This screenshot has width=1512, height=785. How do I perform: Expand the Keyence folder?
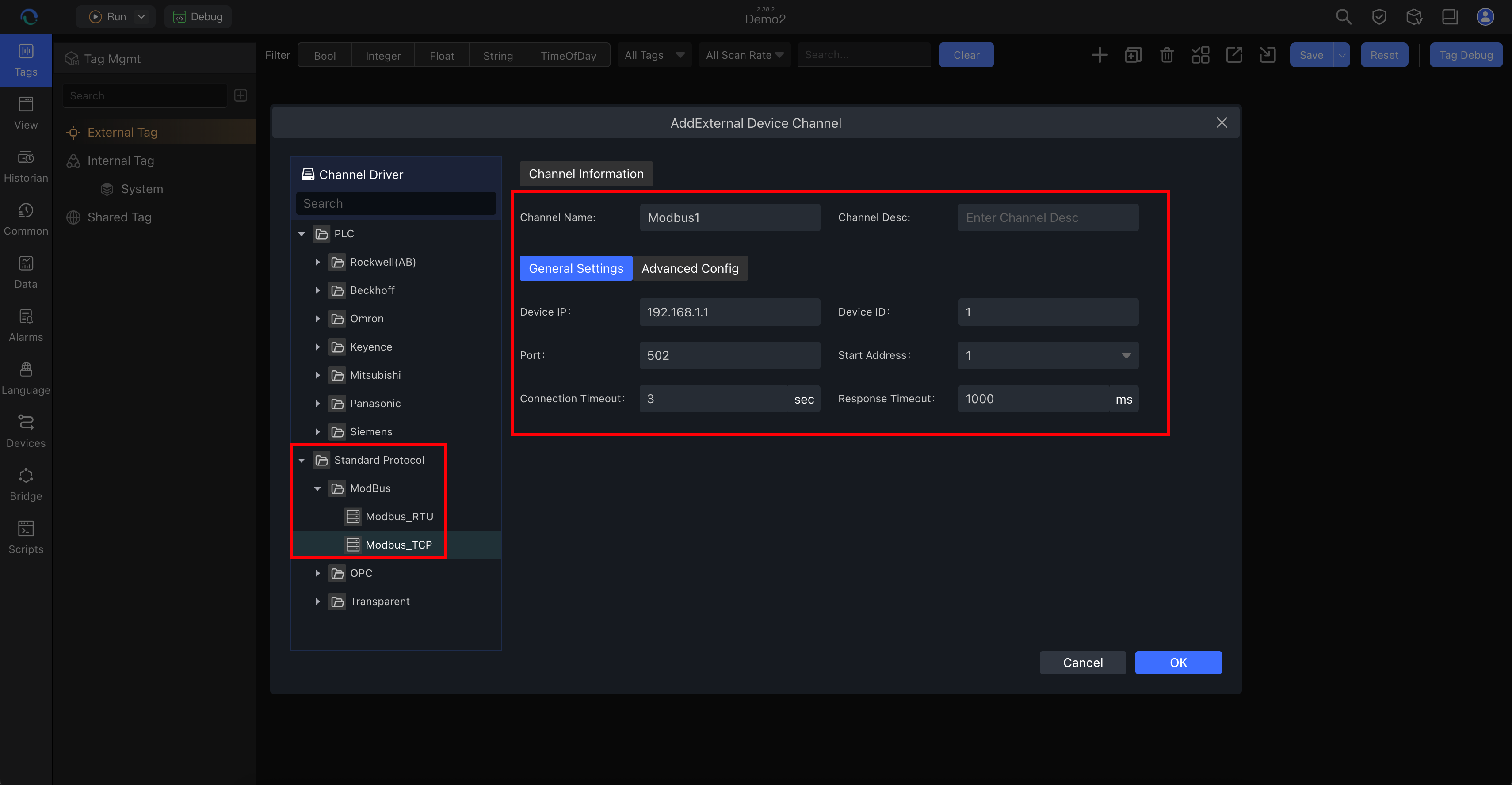[x=317, y=347]
